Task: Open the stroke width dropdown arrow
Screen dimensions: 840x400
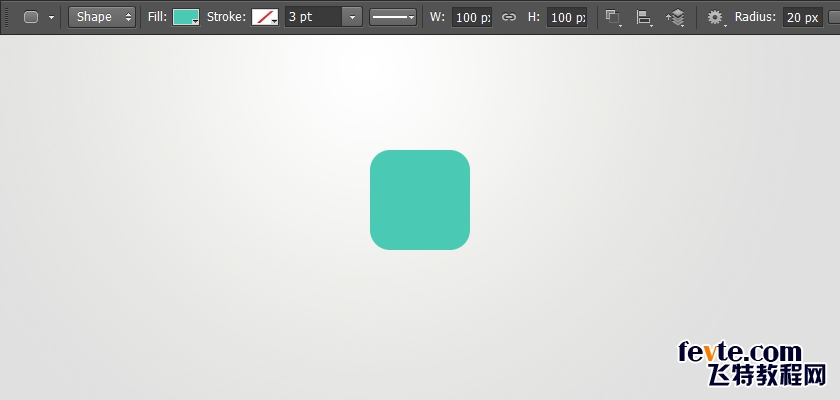Action: [x=352, y=17]
